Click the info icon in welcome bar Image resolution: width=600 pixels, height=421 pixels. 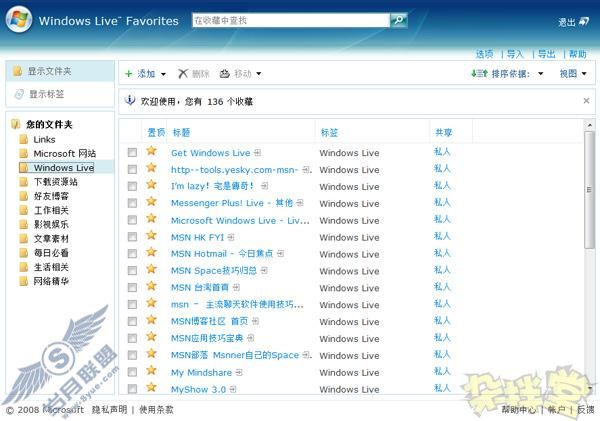[x=130, y=101]
